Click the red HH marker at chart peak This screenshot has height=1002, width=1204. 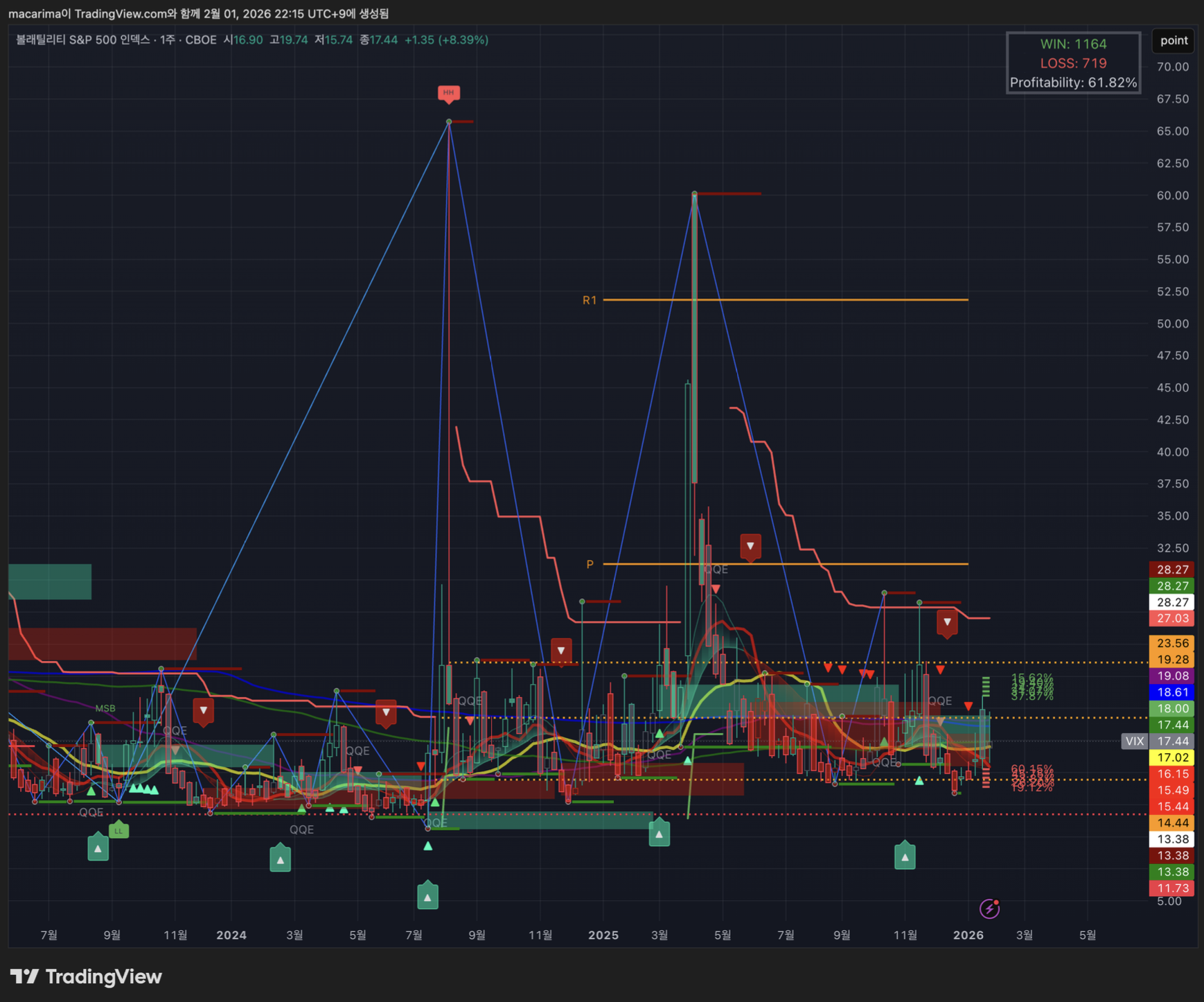point(449,93)
